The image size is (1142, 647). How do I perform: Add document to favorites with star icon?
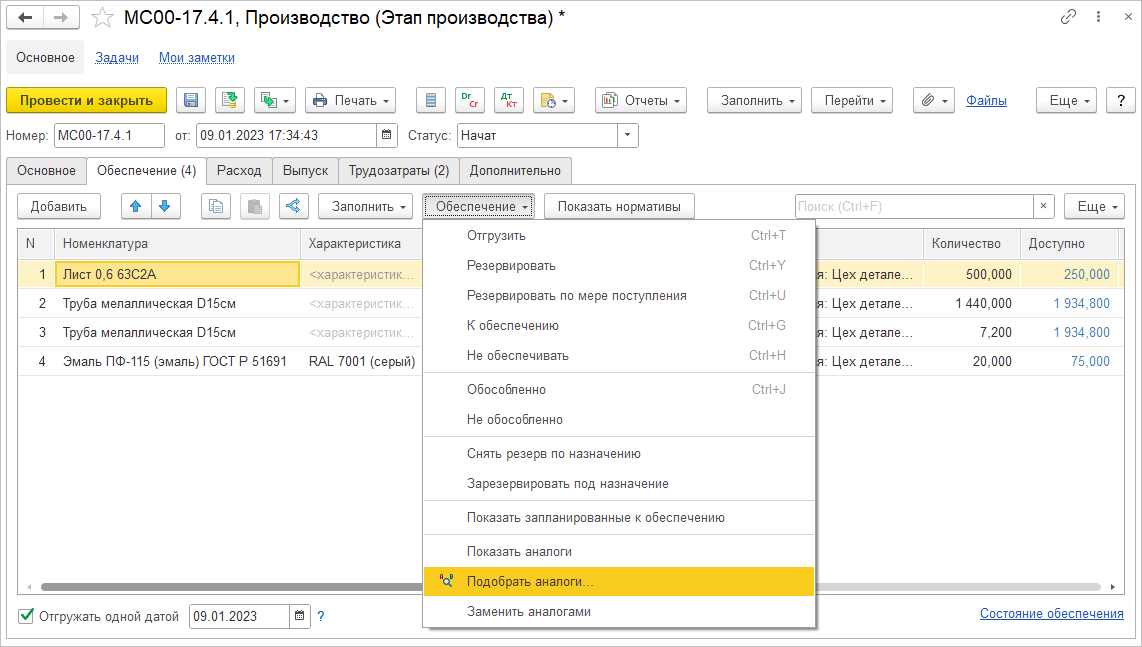[x=102, y=18]
